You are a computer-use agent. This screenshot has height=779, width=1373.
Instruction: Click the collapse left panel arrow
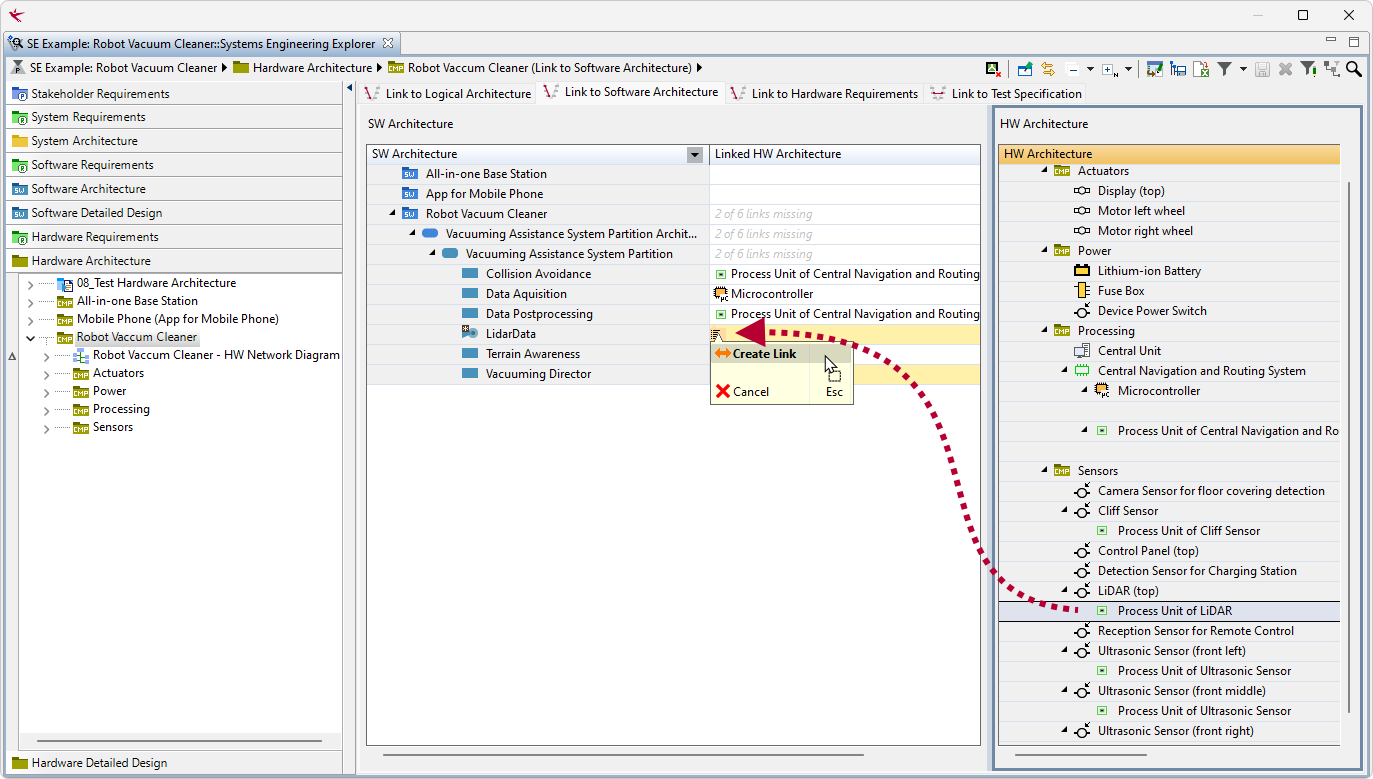click(350, 88)
